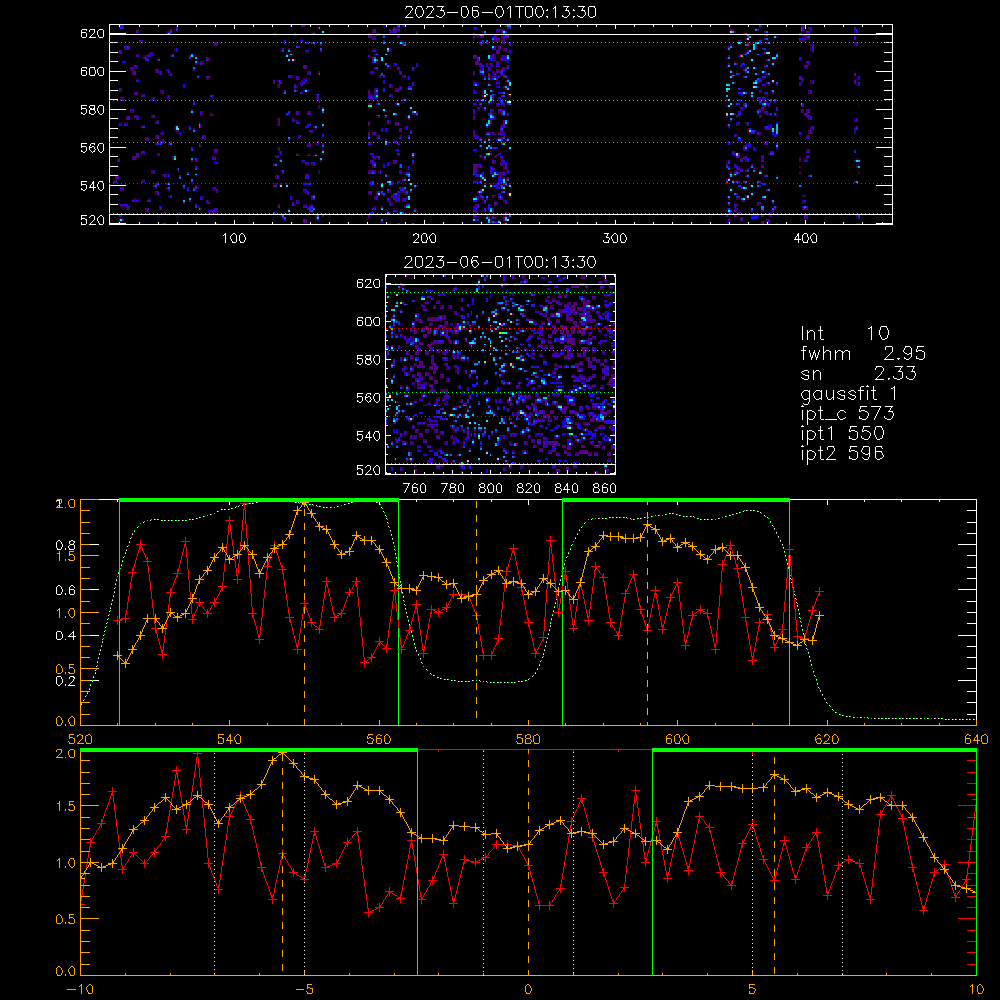The width and height of the screenshot is (1000, 1000).
Task: Select the 'Int 10' readout text
Action: (845, 333)
